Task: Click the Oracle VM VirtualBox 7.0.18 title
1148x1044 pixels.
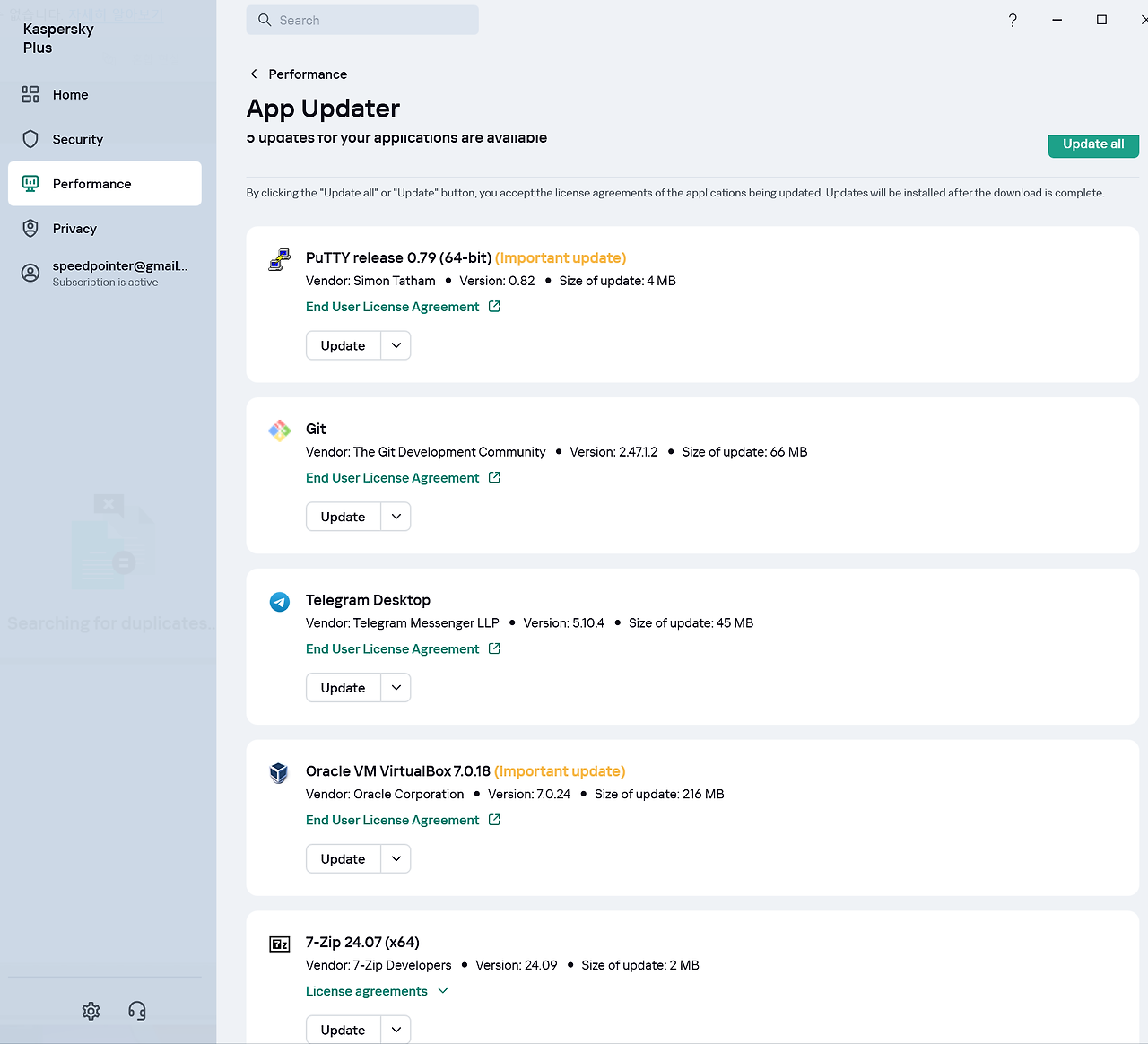Action: (398, 771)
